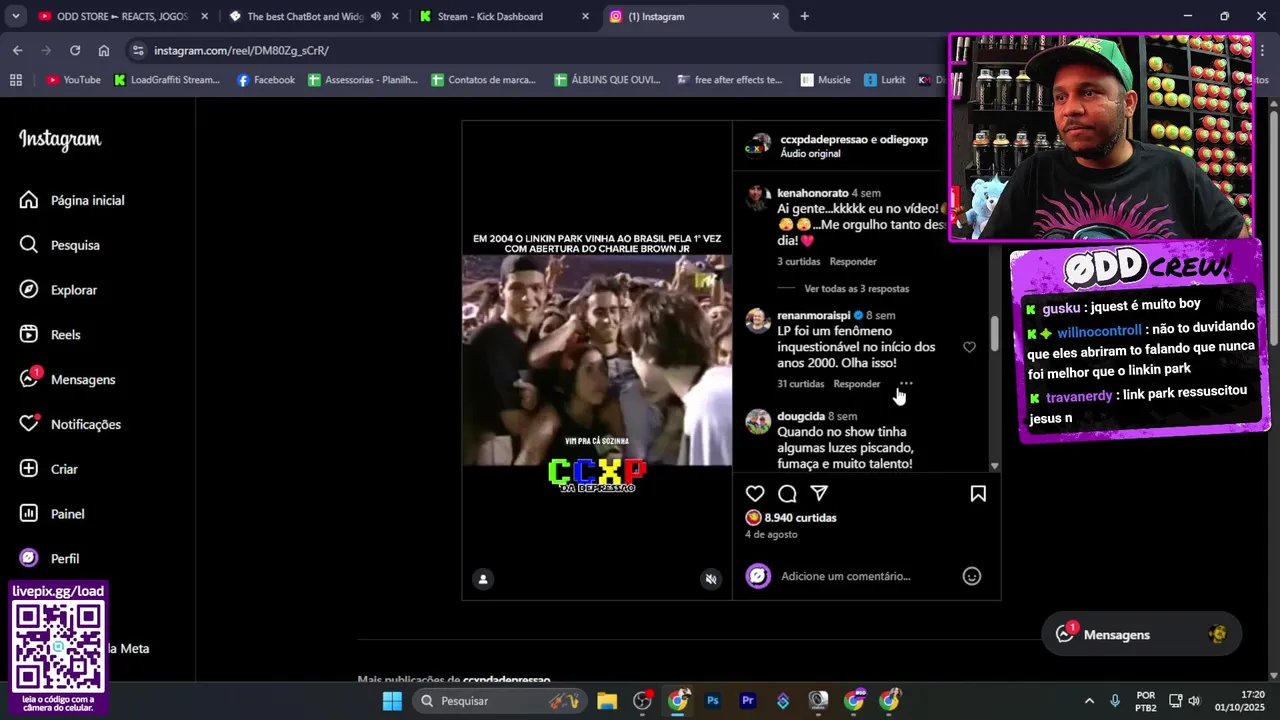
Task: Open the Lurkit bookmark
Action: [x=885, y=80]
